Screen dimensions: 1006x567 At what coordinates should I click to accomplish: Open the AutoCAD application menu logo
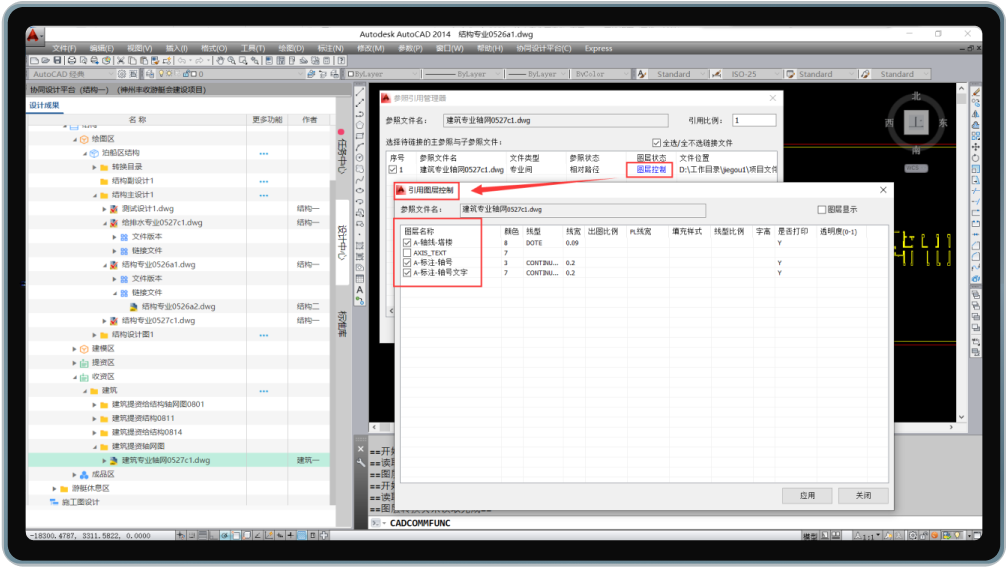[x=33, y=36]
